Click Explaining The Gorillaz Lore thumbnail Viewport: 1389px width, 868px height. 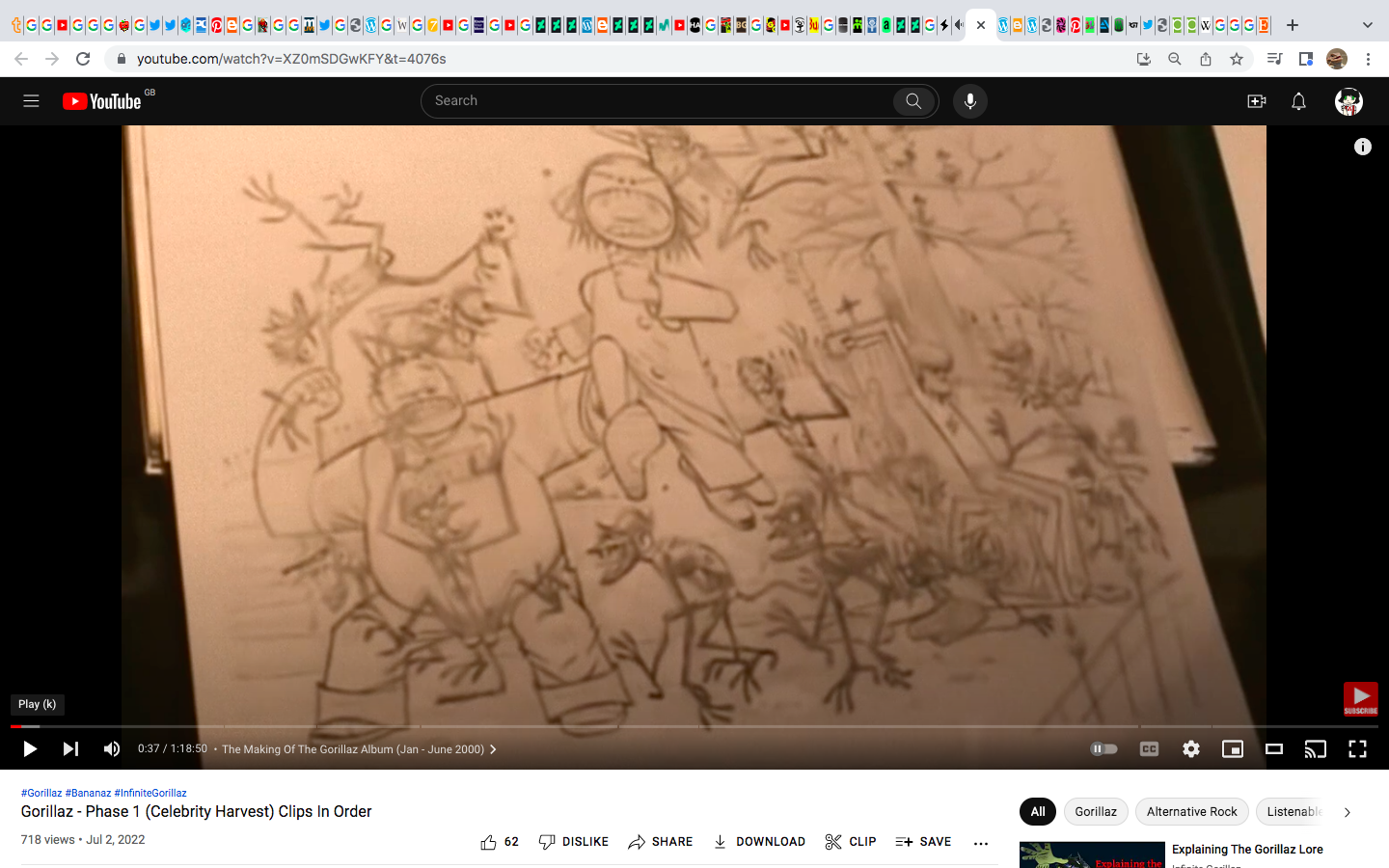click(x=1091, y=854)
